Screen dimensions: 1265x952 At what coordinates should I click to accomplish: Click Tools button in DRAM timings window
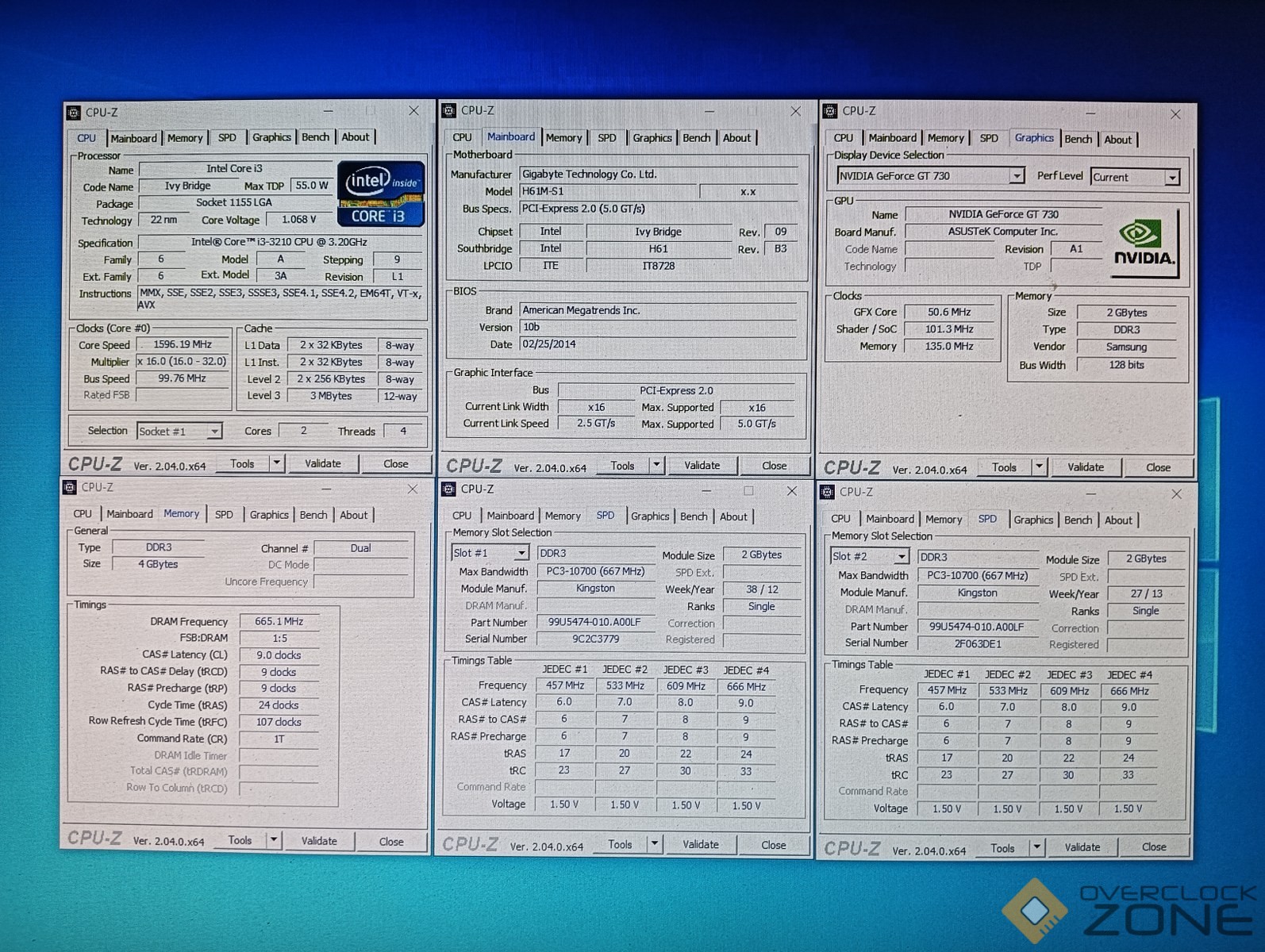point(240,841)
